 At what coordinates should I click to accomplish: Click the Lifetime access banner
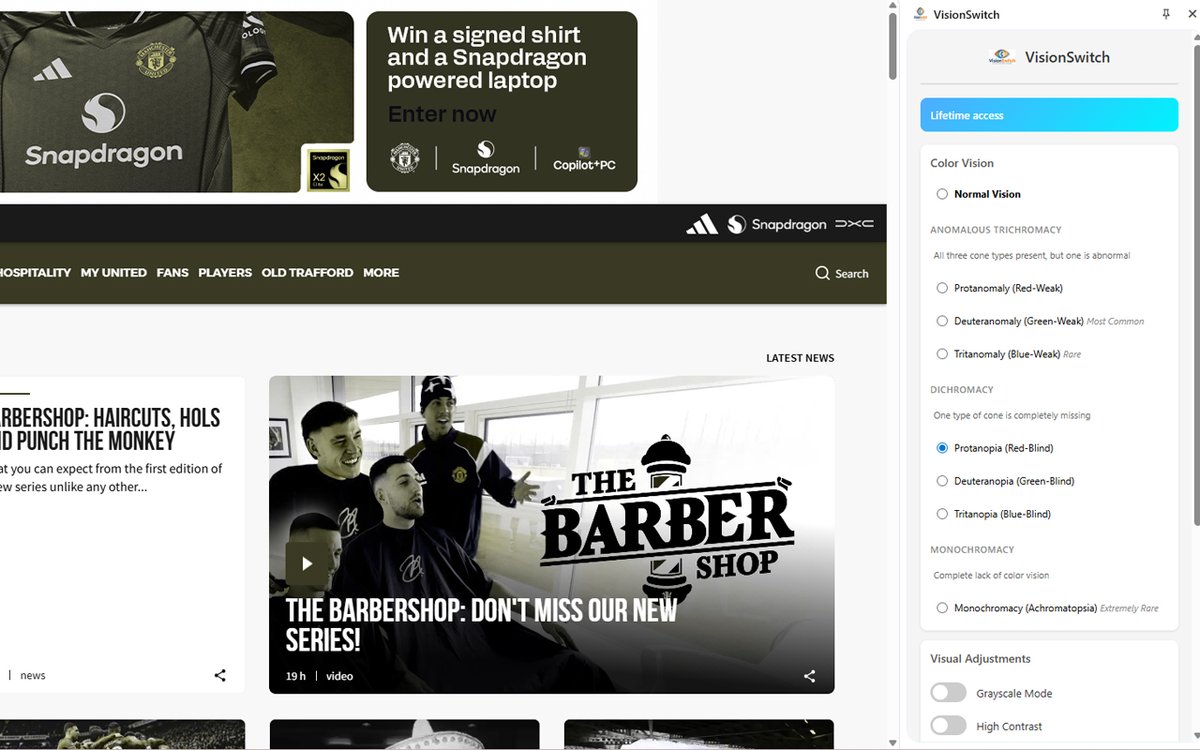tap(1049, 115)
